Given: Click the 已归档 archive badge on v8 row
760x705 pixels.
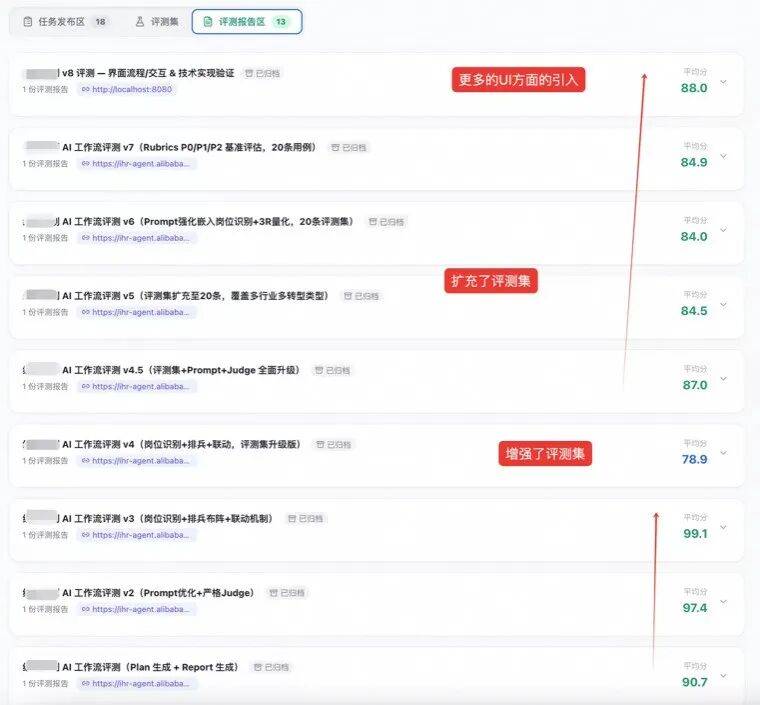Looking at the screenshot, I should tap(262, 73).
